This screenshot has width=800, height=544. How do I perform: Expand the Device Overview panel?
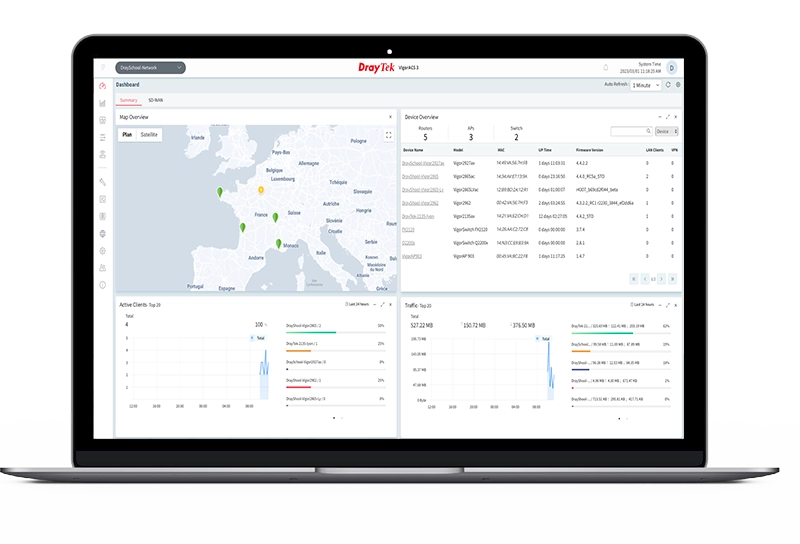[667, 117]
